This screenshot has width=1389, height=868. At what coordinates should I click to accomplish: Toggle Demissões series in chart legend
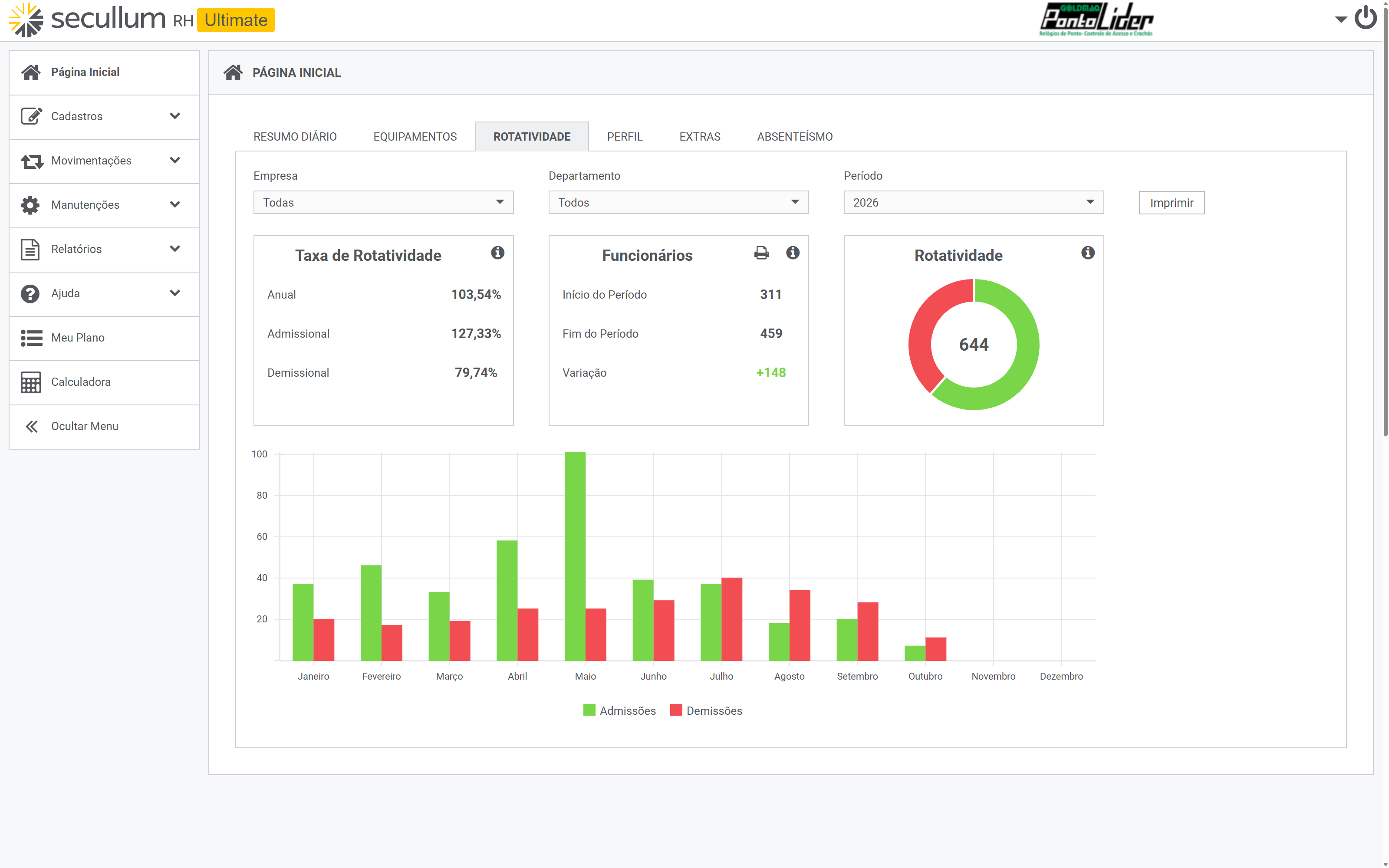pyautogui.click(x=706, y=711)
